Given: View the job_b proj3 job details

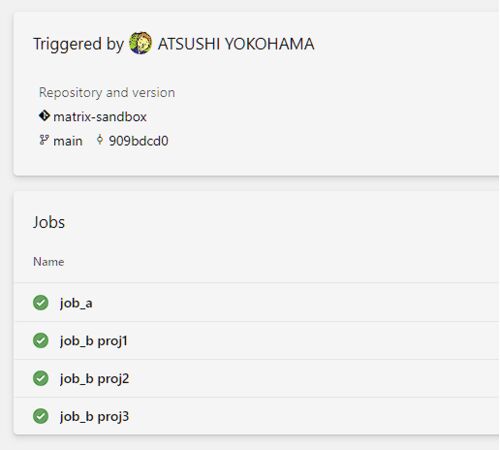Looking at the screenshot, I should pyautogui.click(x=256, y=416).
